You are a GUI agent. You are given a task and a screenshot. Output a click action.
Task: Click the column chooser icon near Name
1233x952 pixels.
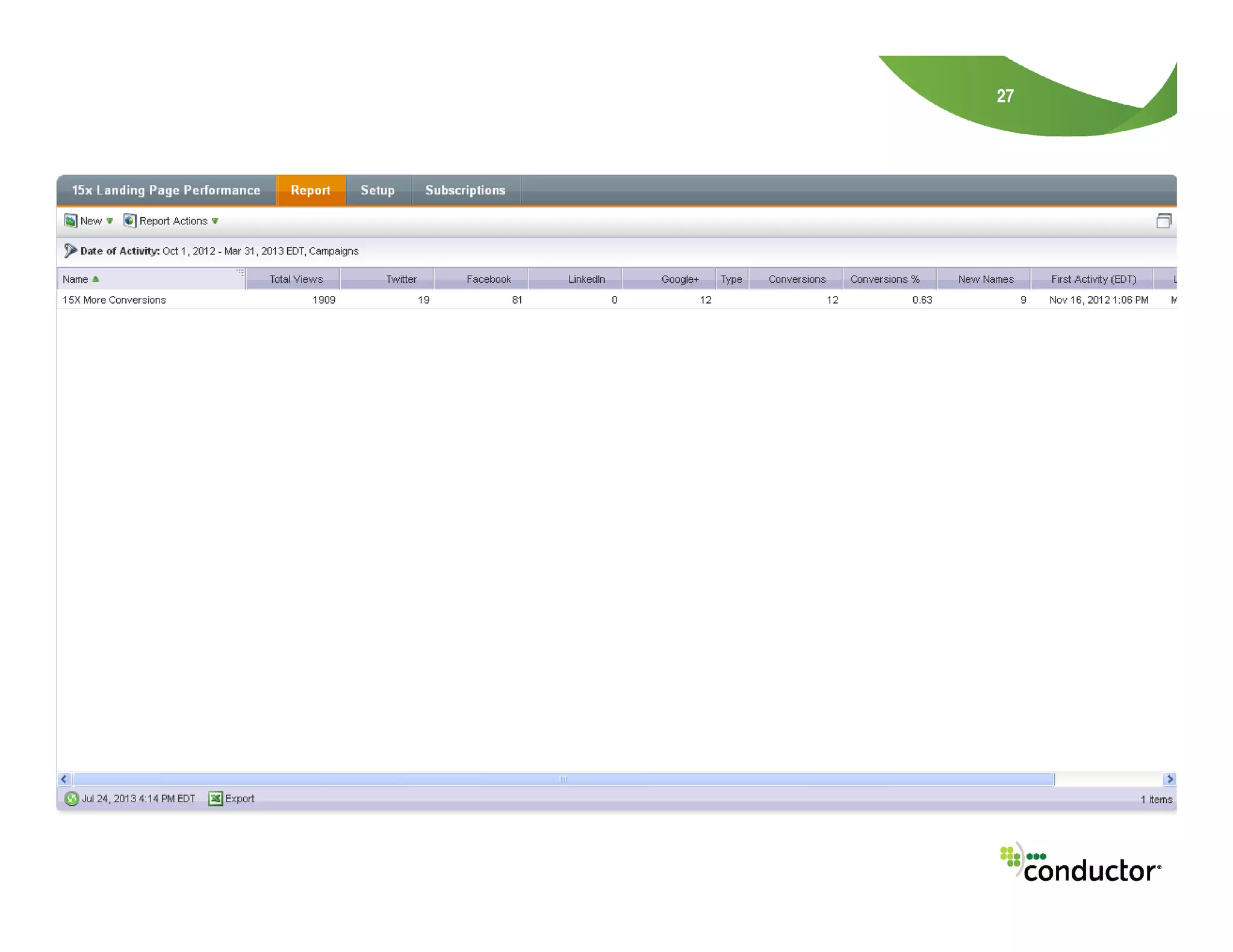[240, 273]
